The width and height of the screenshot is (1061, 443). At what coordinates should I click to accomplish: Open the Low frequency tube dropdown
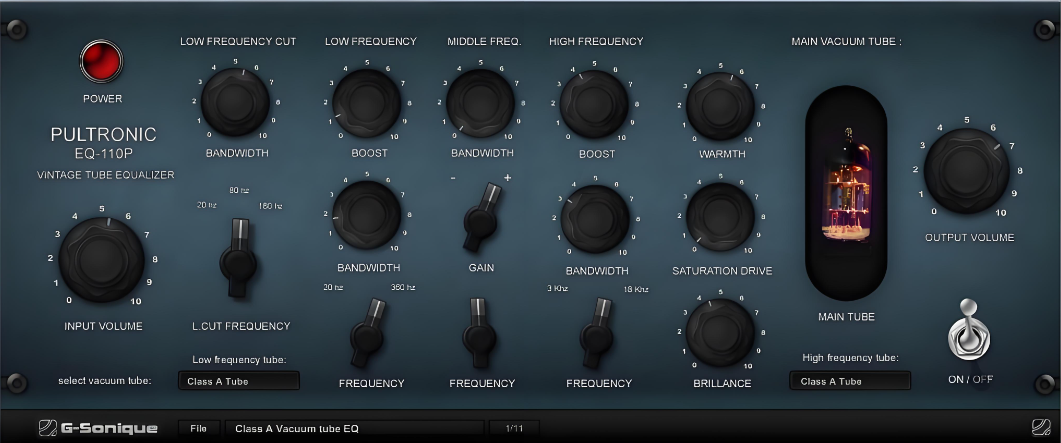click(239, 381)
